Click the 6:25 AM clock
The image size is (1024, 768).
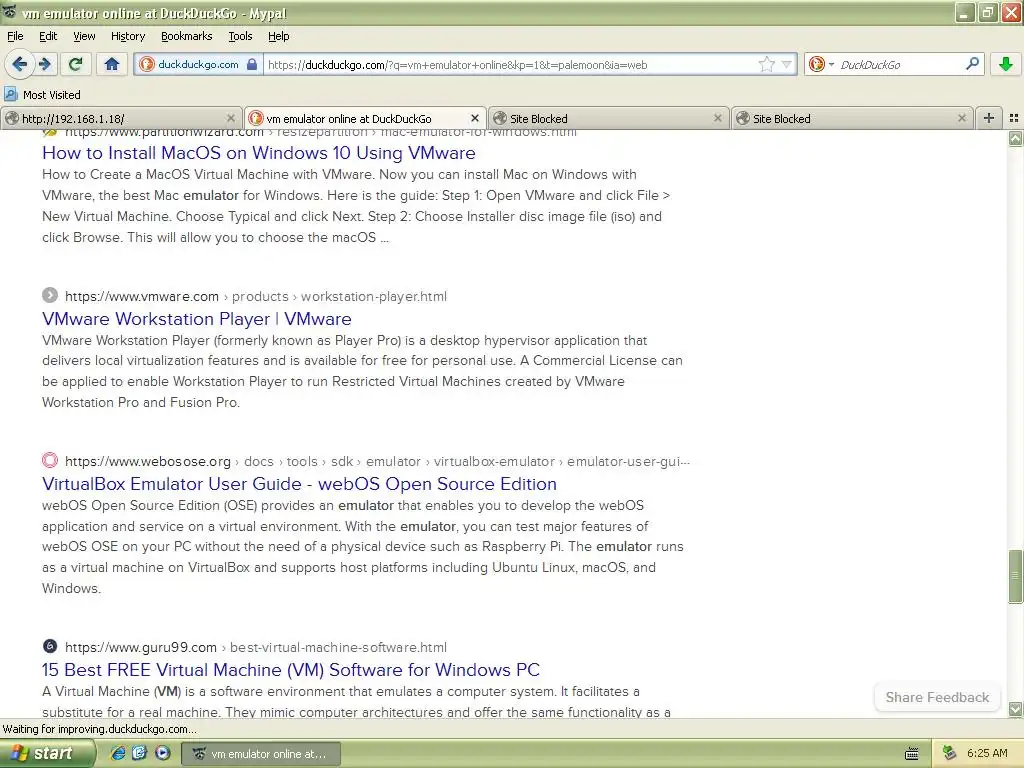[987, 754]
